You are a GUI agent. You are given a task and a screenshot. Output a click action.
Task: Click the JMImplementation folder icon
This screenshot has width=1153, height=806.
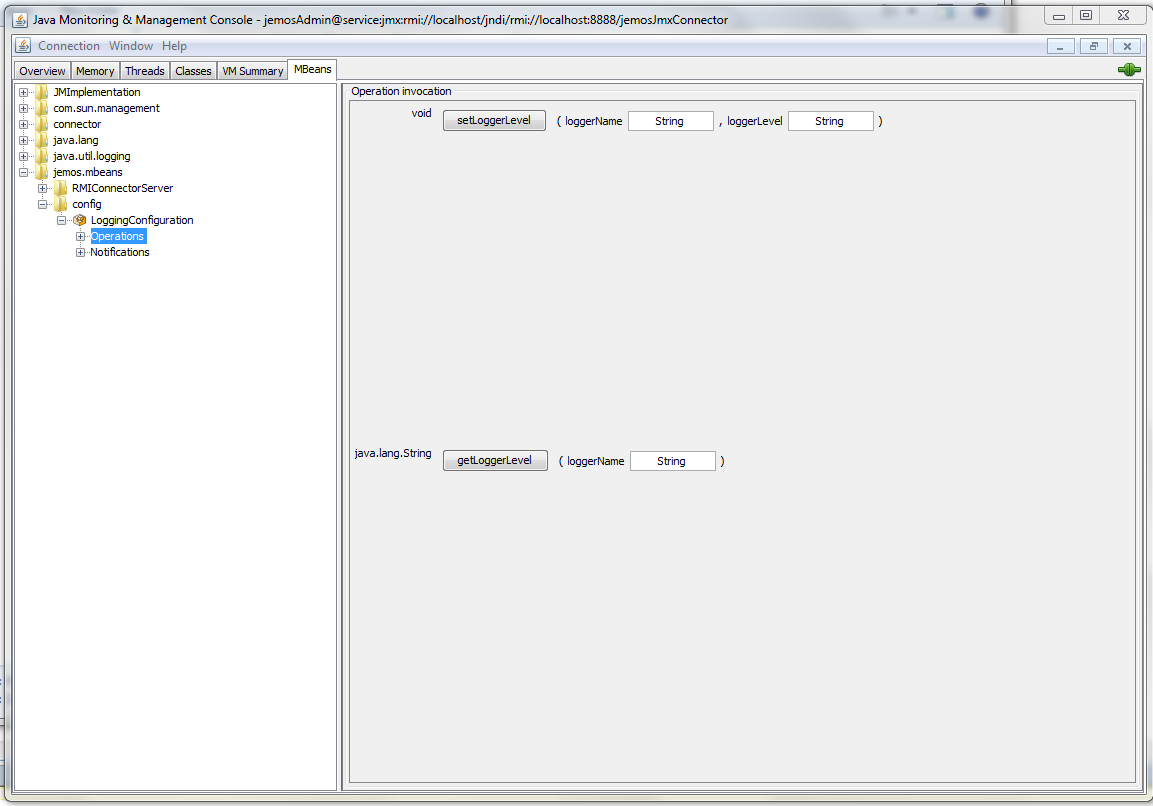[x=42, y=92]
